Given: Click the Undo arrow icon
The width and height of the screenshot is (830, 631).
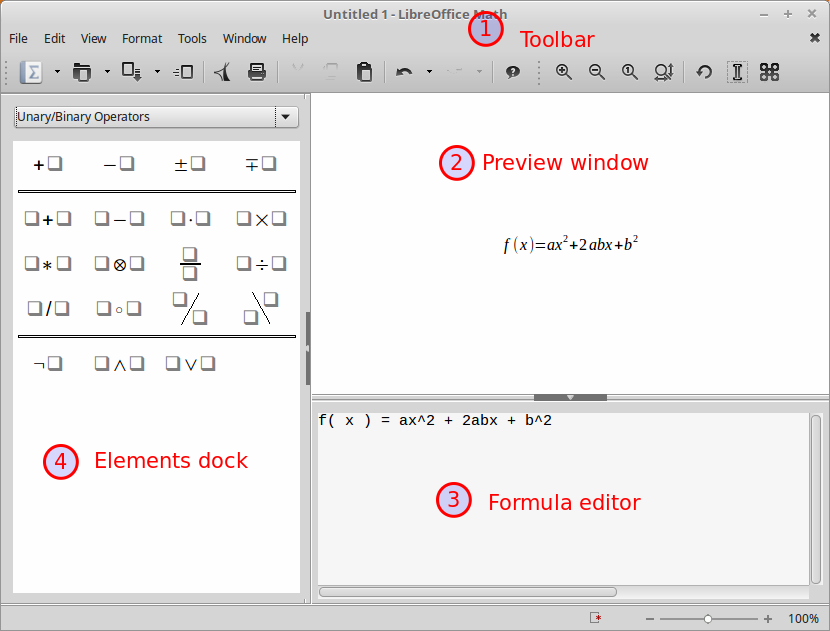Looking at the screenshot, I should [x=404, y=72].
